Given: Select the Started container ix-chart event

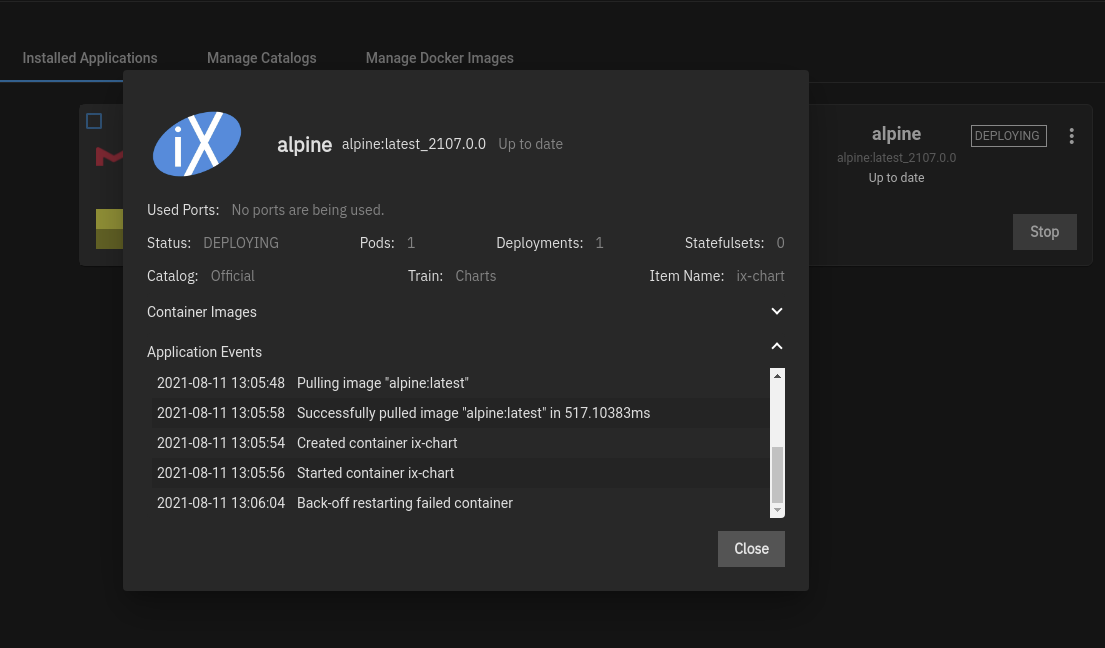Looking at the screenshot, I should click(x=375, y=473).
